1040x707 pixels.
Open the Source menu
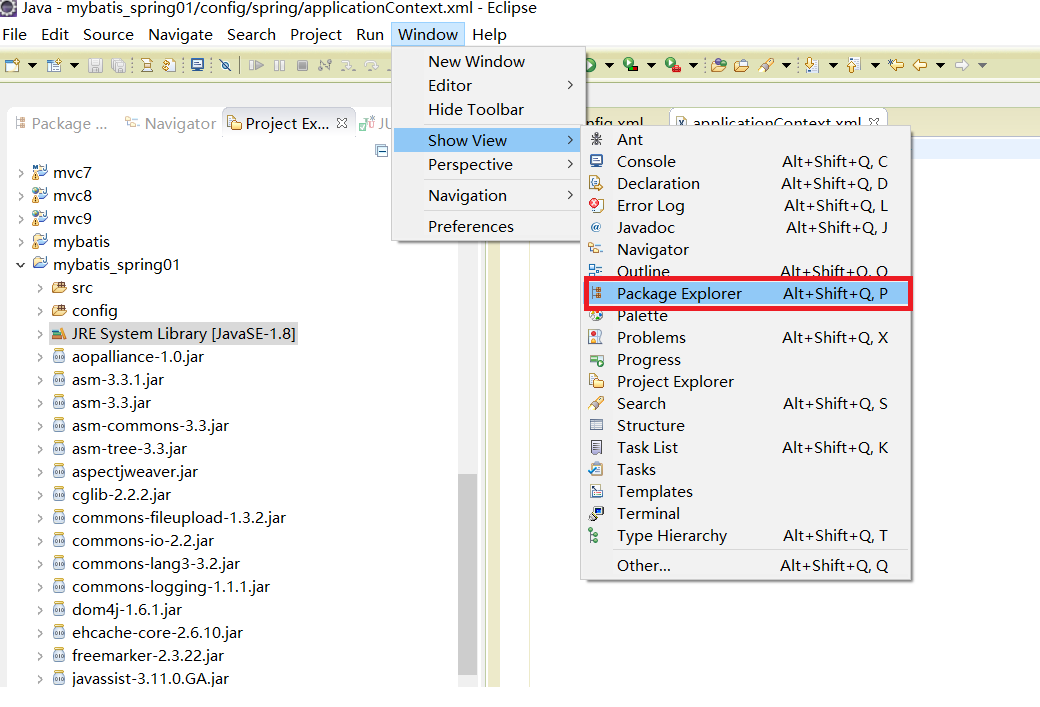pyautogui.click(x=108, y=34)
